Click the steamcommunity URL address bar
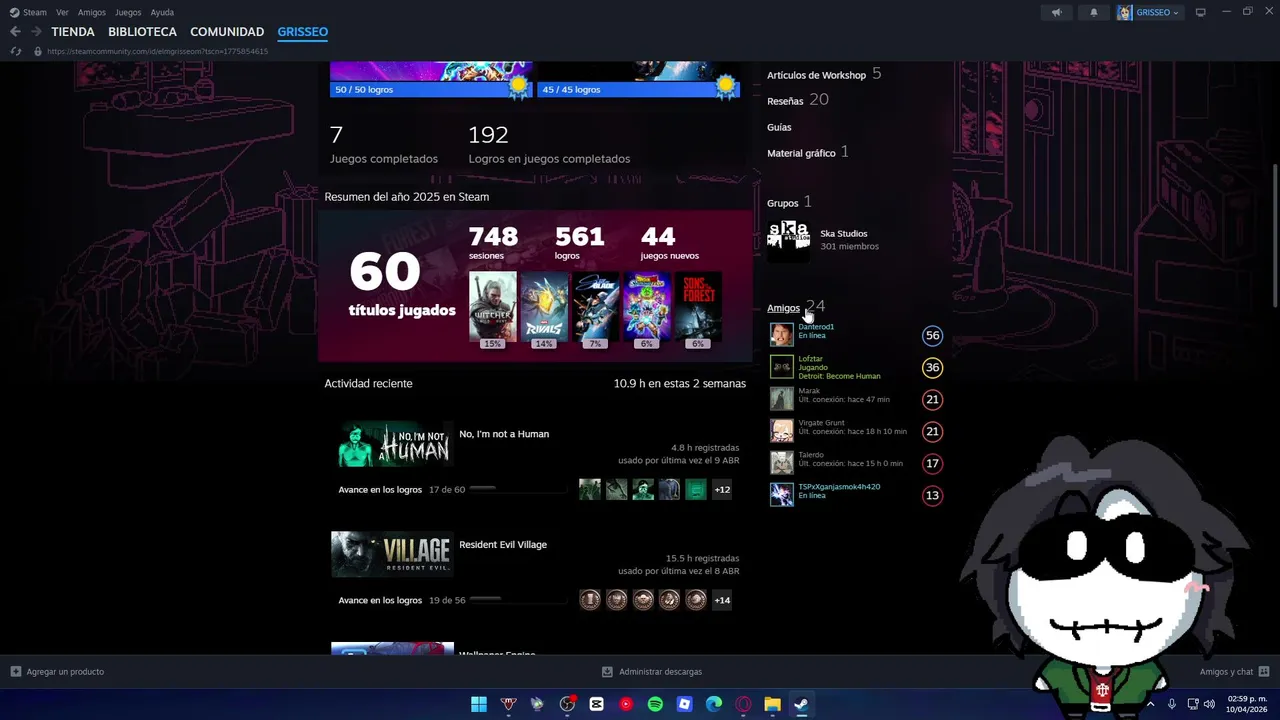1280x720 pixels. click(x=157, y=51)
